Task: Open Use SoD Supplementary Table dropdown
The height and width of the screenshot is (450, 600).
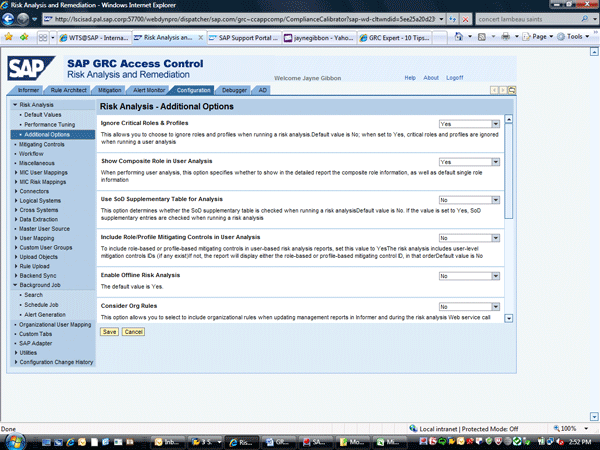Action: coord(496,200)
